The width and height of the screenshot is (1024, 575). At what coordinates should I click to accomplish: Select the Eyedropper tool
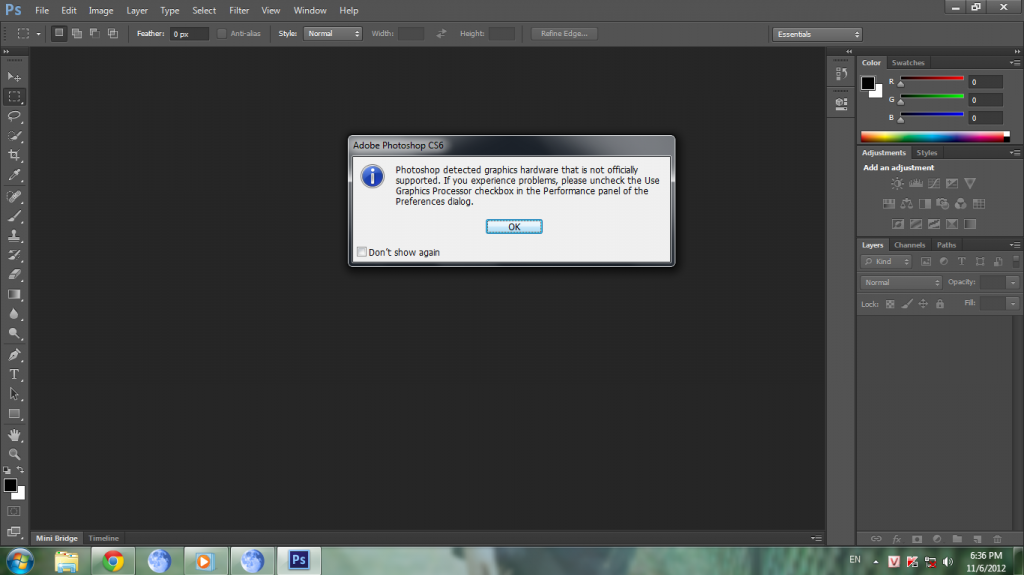[x=14, y=175]
